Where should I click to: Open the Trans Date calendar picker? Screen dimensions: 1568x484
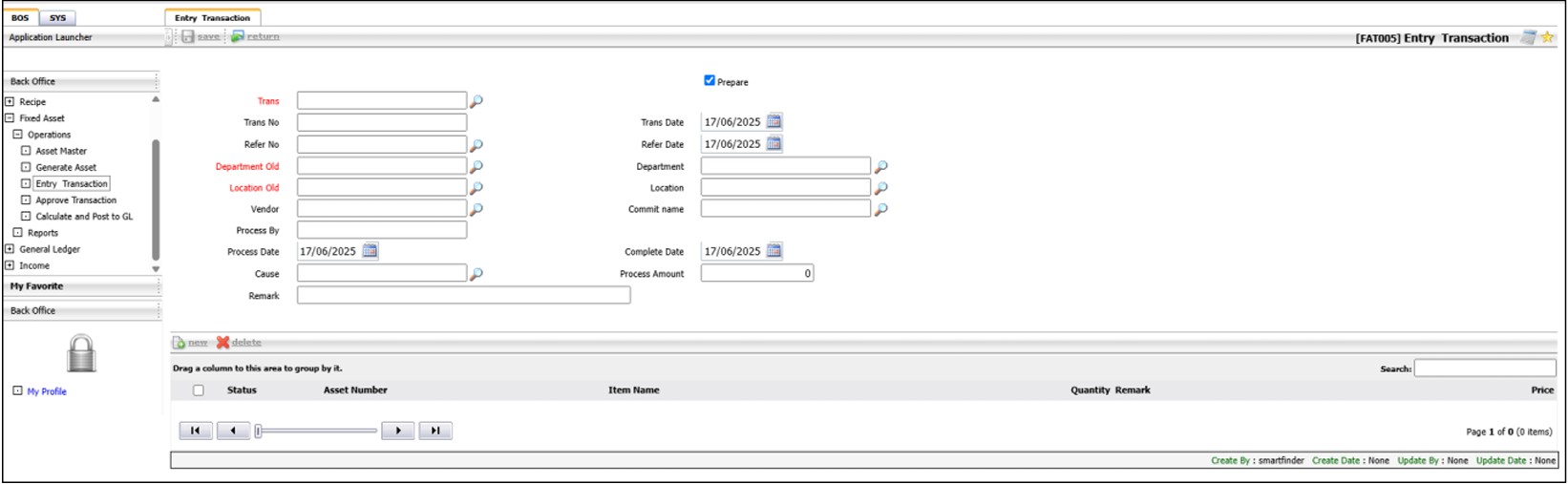pyautogui.click(x=774, y=122)
